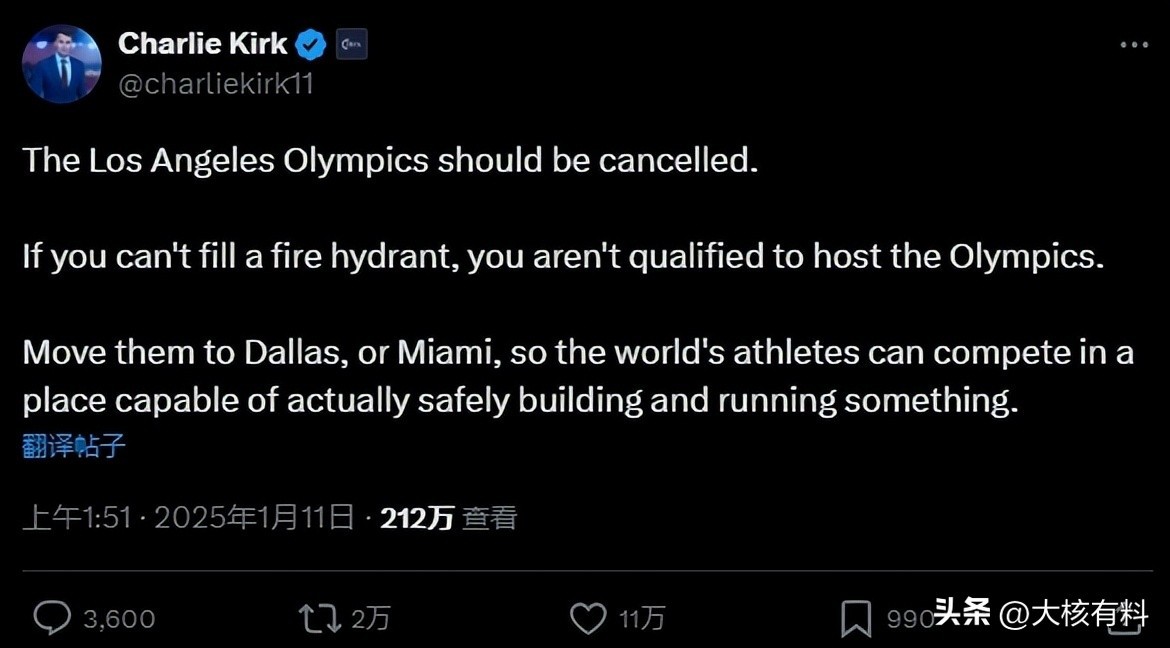The width and height of the screenshot is (1170, 648).
Task: Click the @大核有料 watermark text
Action: coord(1075,613)
